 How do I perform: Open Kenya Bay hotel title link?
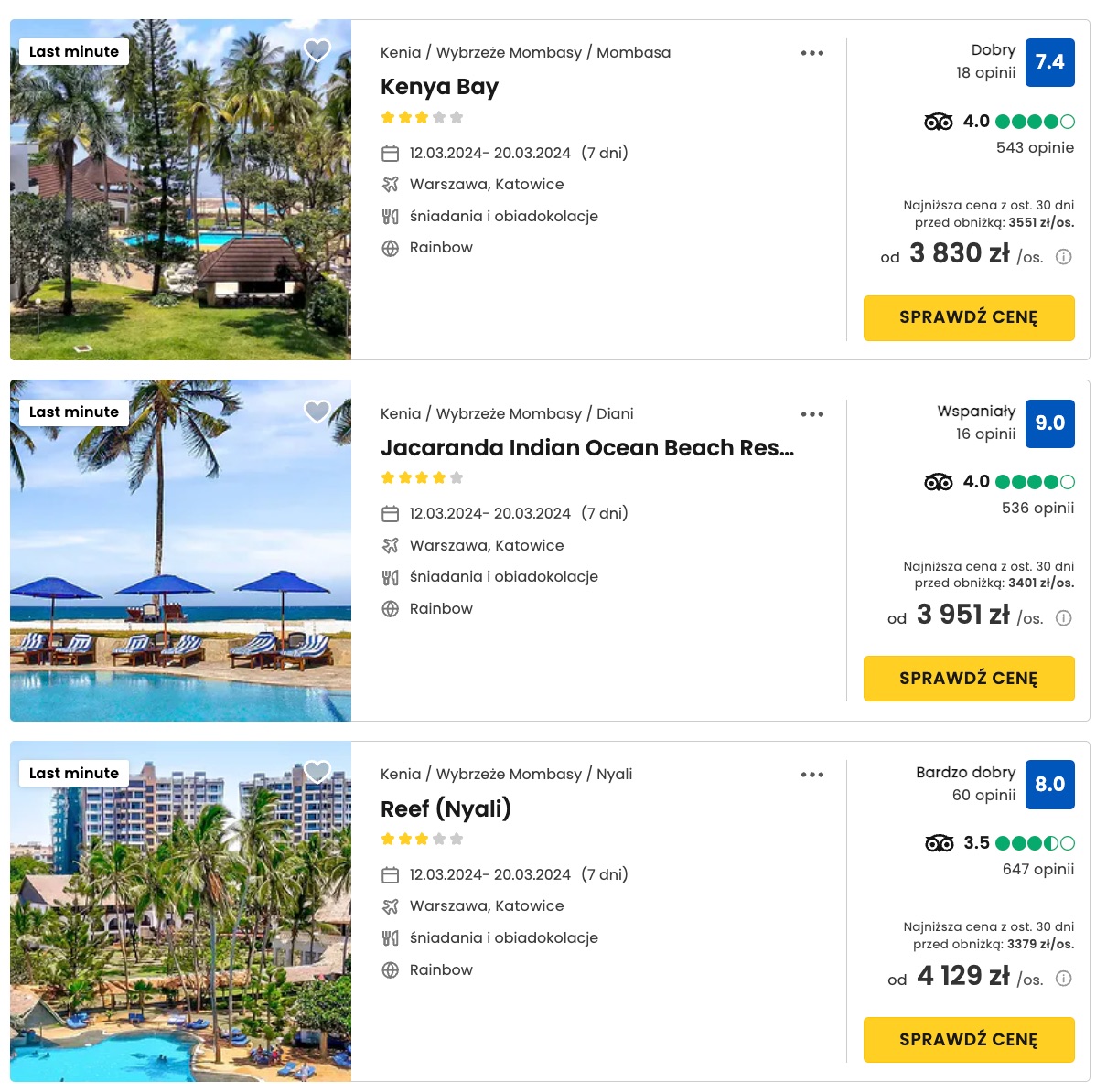pyautogui.click(x=439, y=87)
